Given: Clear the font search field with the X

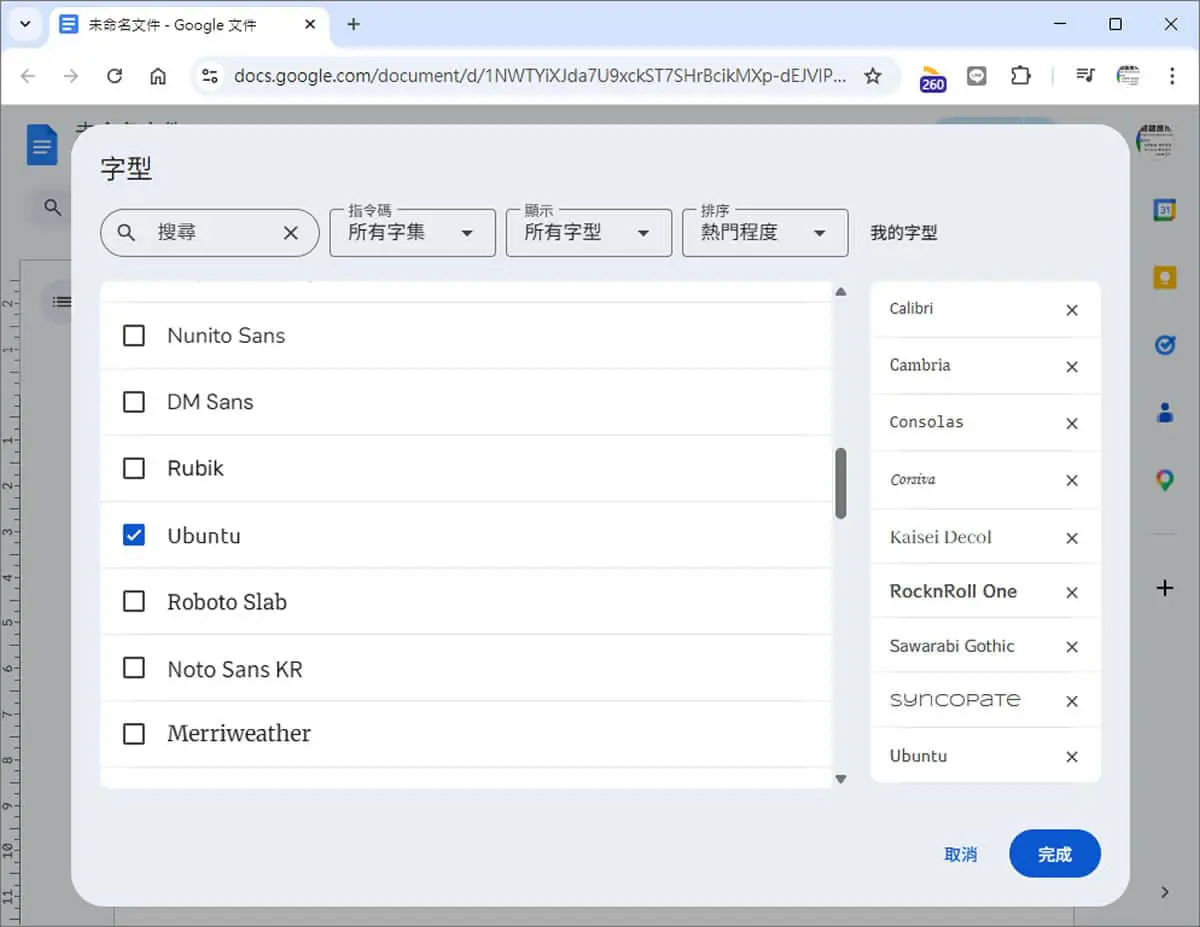Looking at the screenshot, I should click(x=291, y=233).
